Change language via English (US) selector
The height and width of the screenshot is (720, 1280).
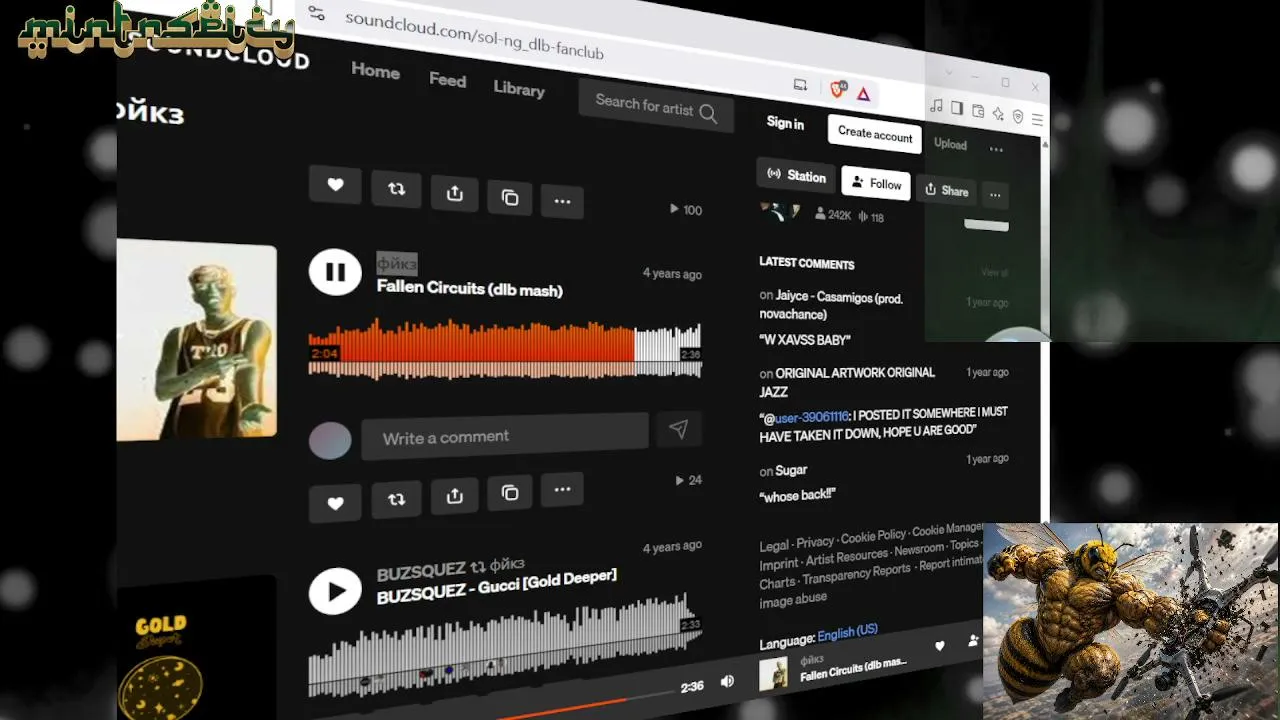tap(847, 633)
